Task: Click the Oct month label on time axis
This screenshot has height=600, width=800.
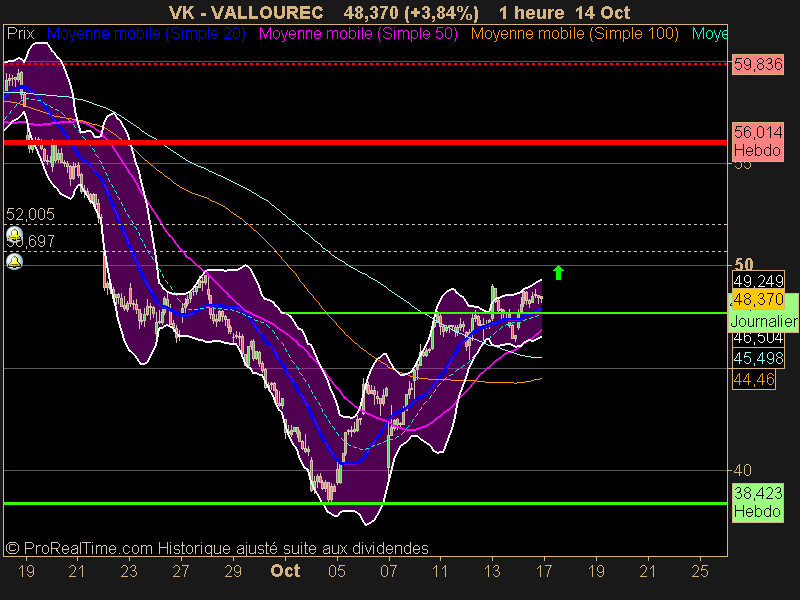Action: point(285,570)
